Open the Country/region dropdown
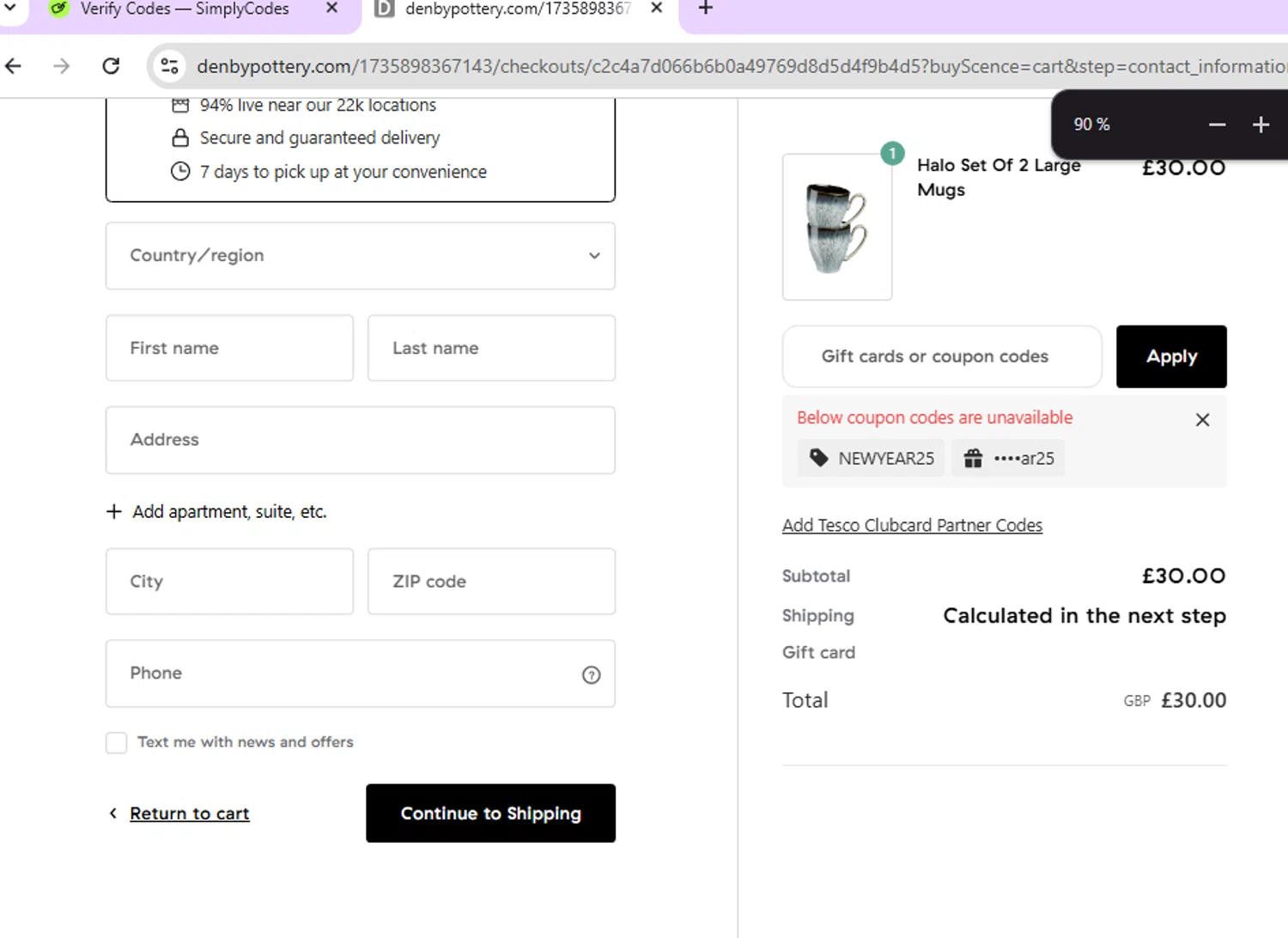Viewport: 1288px width, 938px height. [x=361, y=256]
